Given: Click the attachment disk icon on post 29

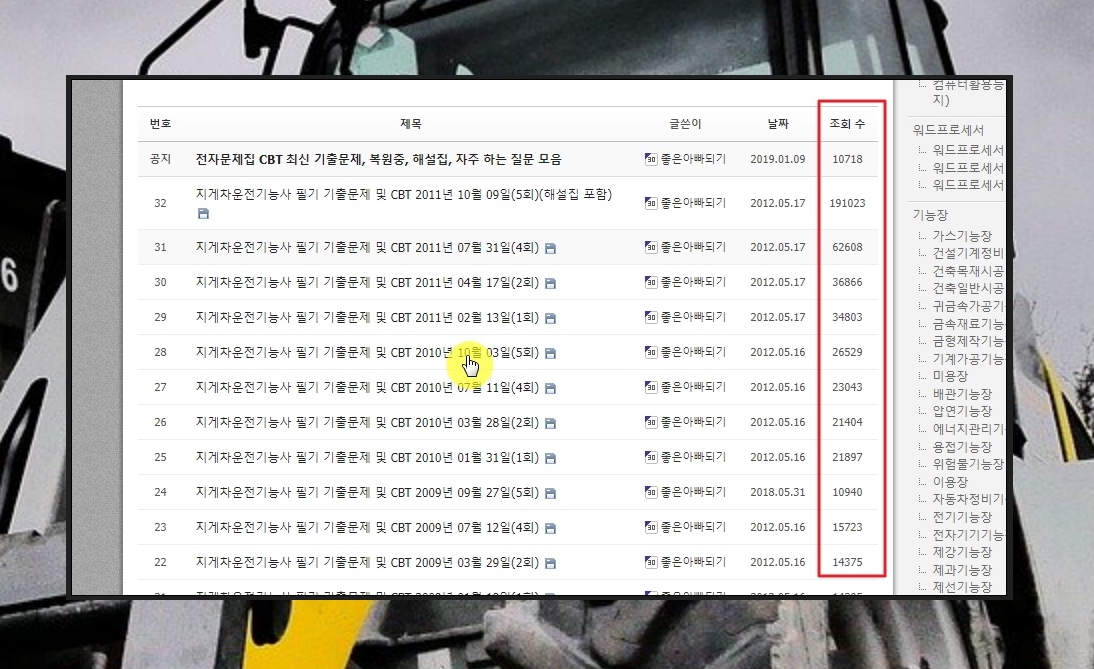Looking at the screenshot, I should 550,318.
